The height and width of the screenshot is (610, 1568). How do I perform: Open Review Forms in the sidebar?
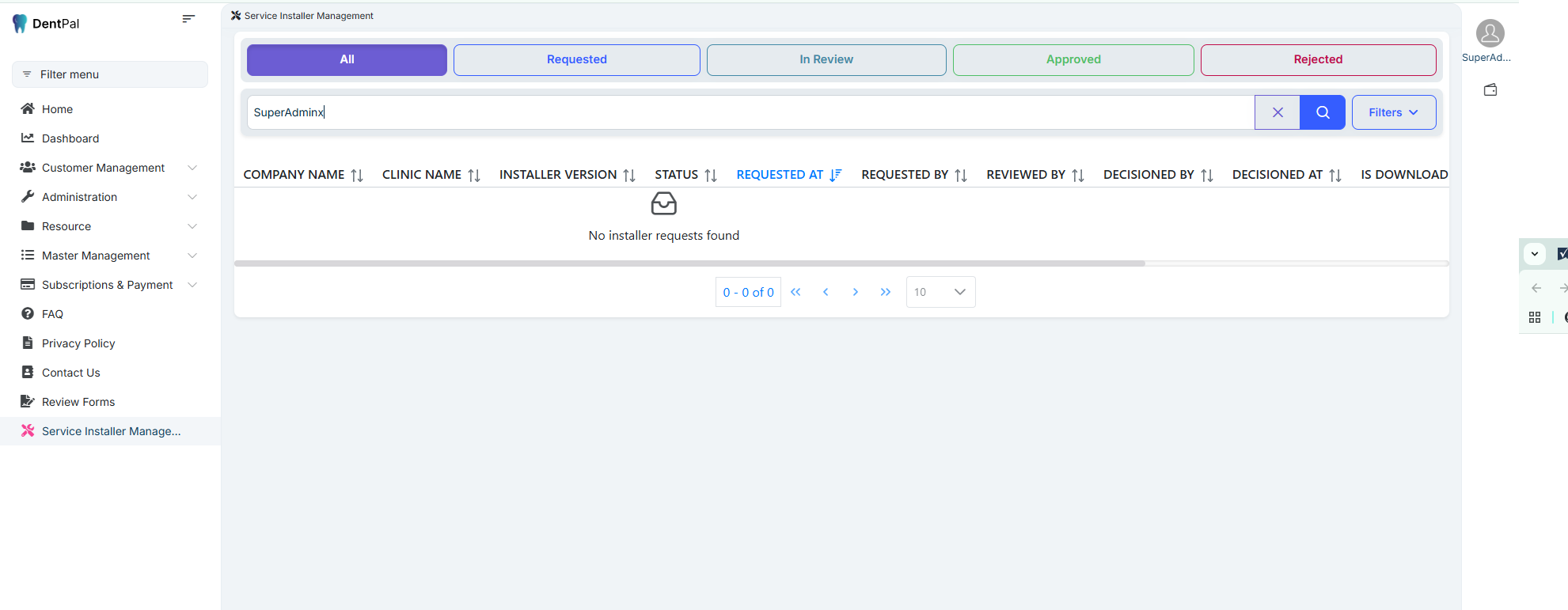click(x=78, y=402)
